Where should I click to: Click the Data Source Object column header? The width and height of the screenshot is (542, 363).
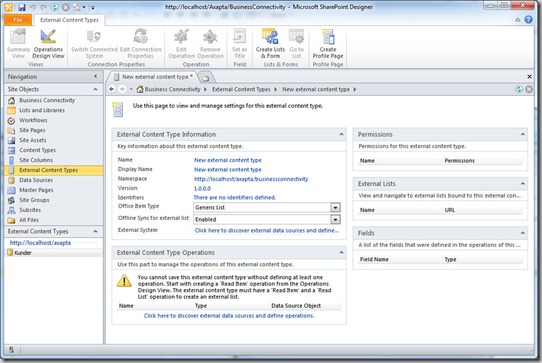click(296, 306)
